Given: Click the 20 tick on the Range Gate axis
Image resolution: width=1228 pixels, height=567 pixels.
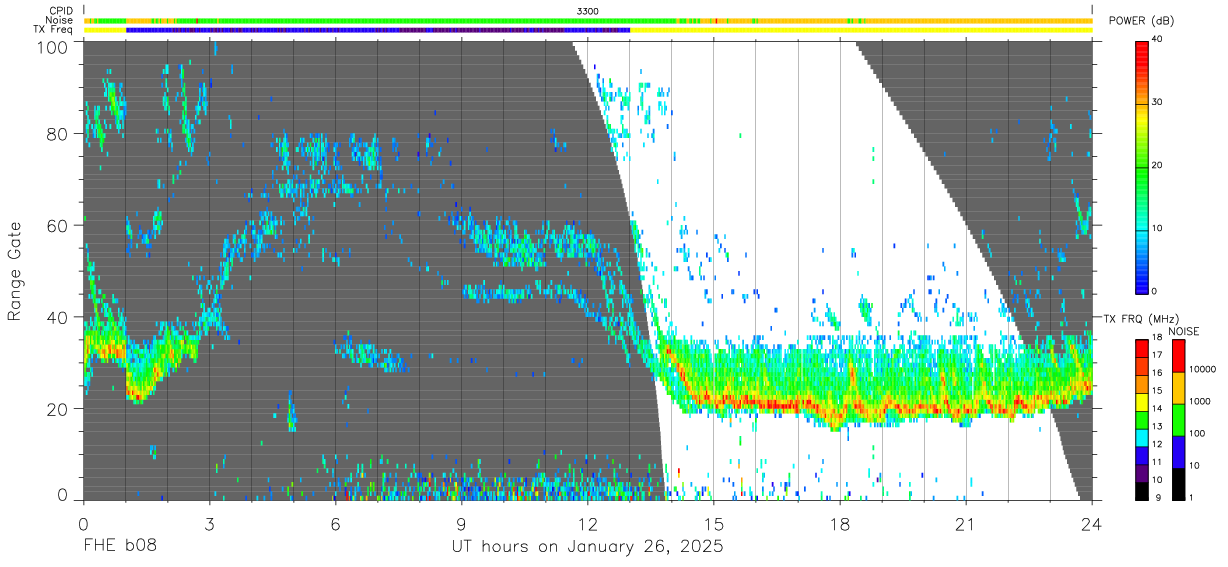Looking at the screenshot, I should (58, 408).
